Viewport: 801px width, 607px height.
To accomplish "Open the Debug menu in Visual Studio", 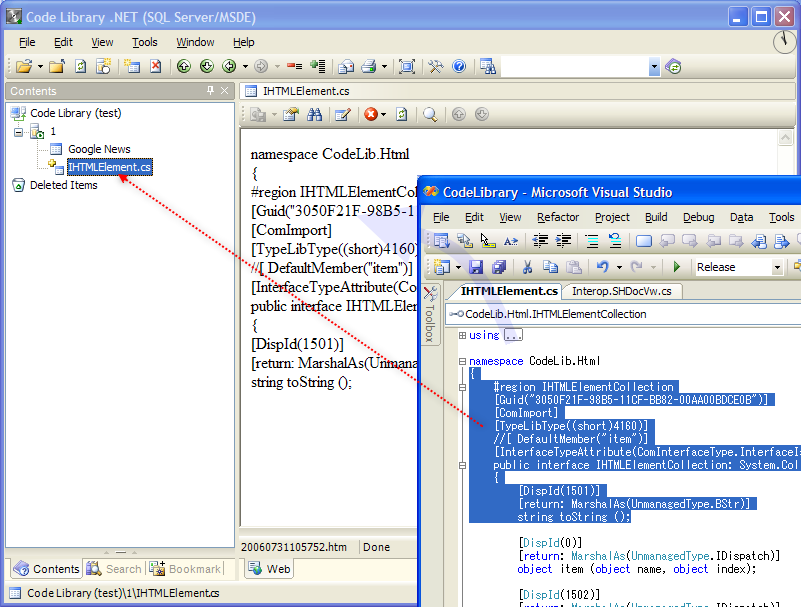I will pyautogui.click(x=698, y=217).
